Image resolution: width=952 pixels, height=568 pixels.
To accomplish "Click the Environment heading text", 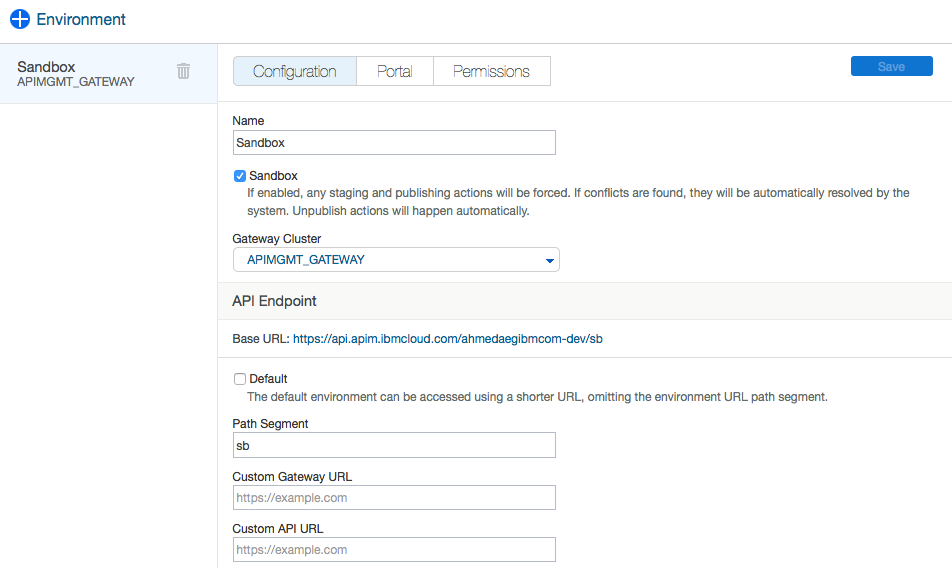I will pyautogui.click(x=81, y=19).
